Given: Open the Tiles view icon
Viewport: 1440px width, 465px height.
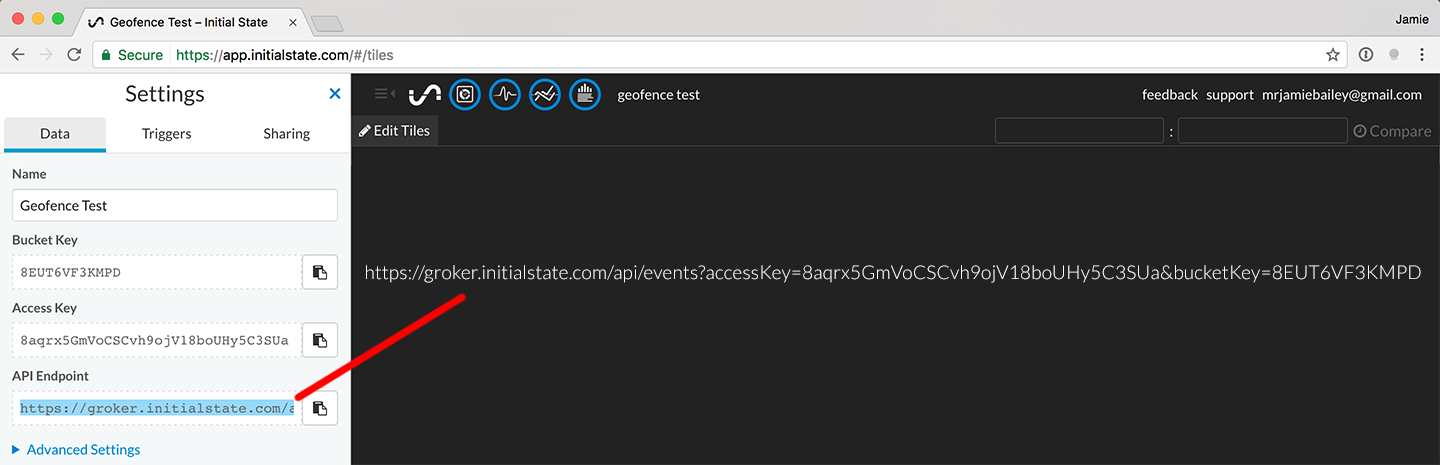Looking at the screenshot, I should tap(465, 95).
